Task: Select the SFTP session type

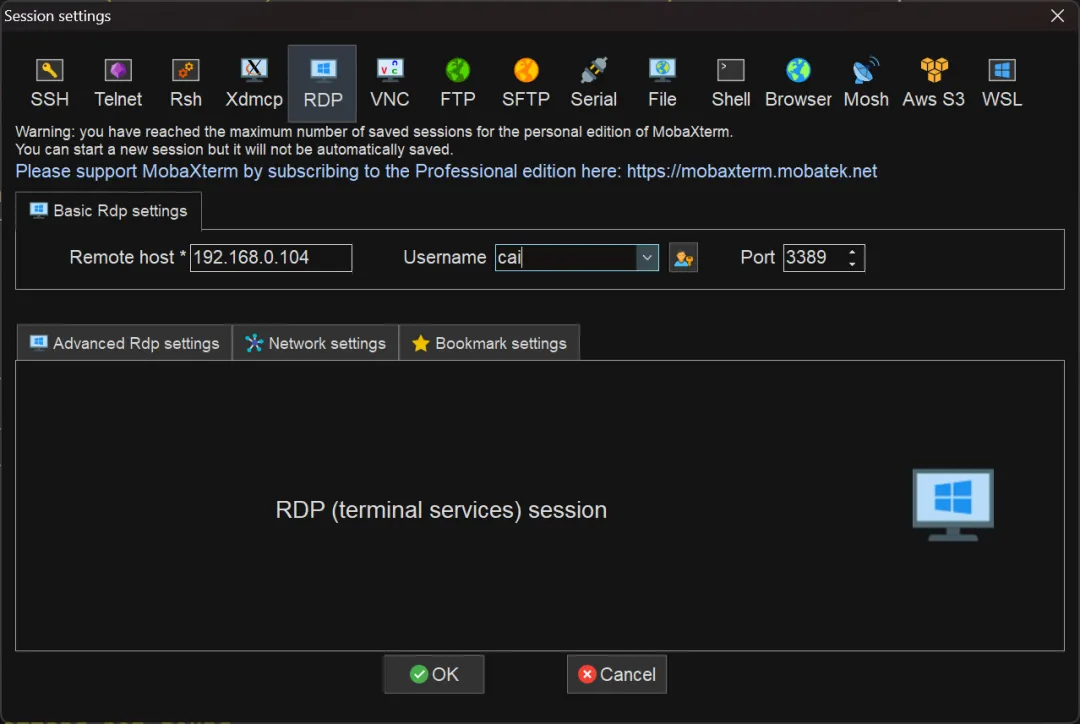Action: pos(526,83)
